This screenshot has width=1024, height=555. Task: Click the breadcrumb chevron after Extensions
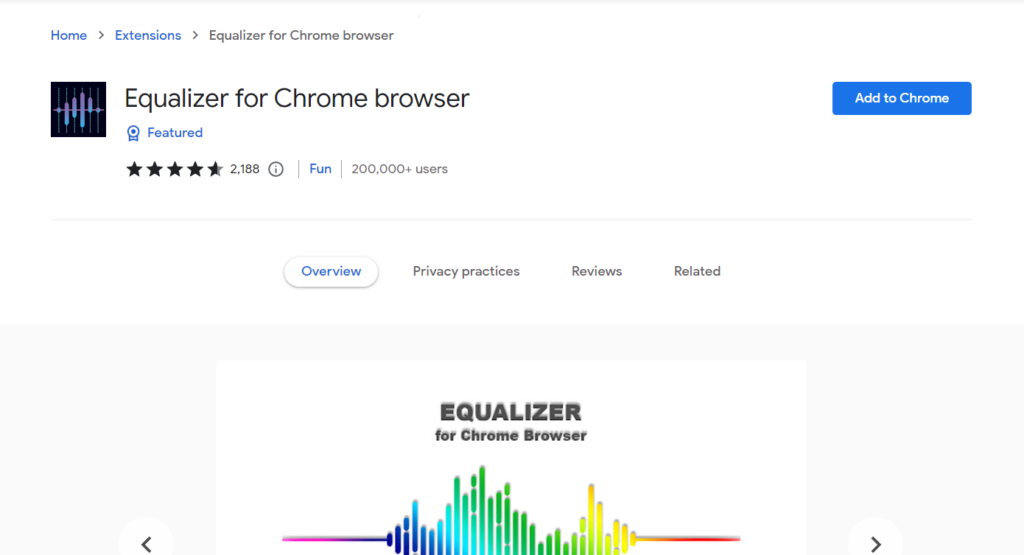pyautogui.click(x=195, y=36)
